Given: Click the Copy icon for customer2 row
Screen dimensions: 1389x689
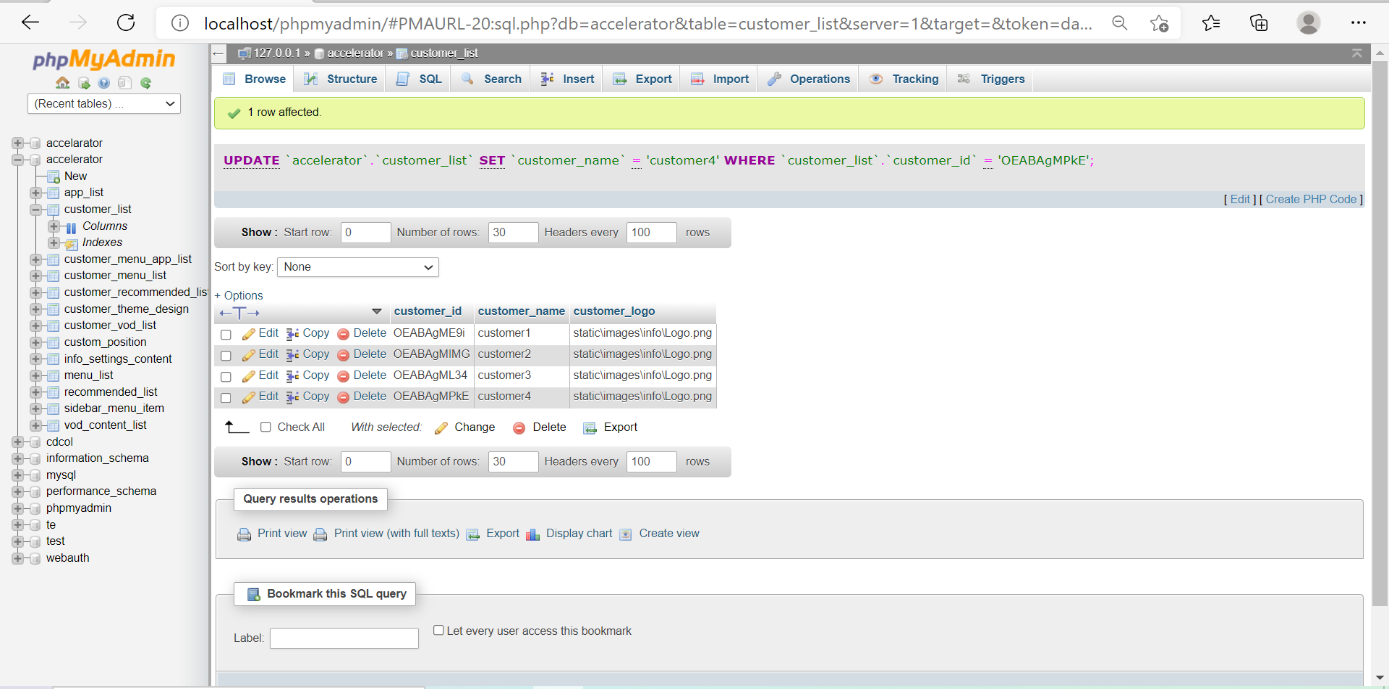Looking at the screenshot, I should click(293, 355).
